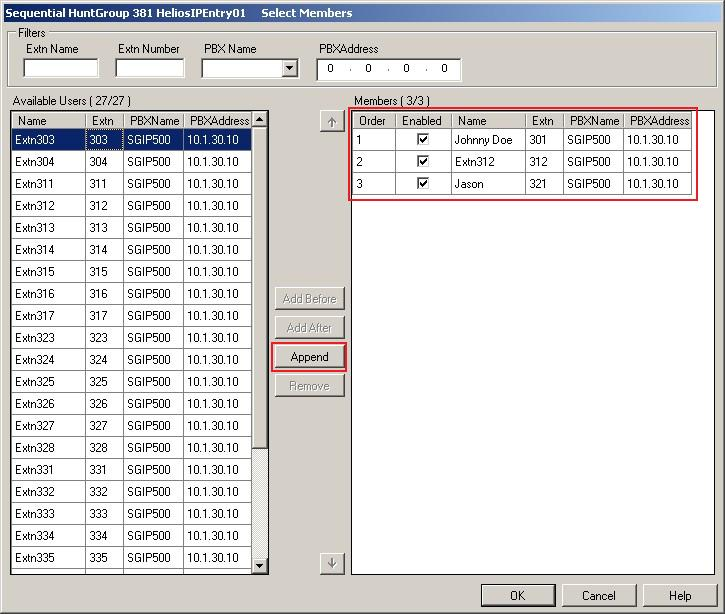The height and width of the screenshot is (614, 725).
Task: Select Extn331 row in Available Users
Action: coord(49,470)
